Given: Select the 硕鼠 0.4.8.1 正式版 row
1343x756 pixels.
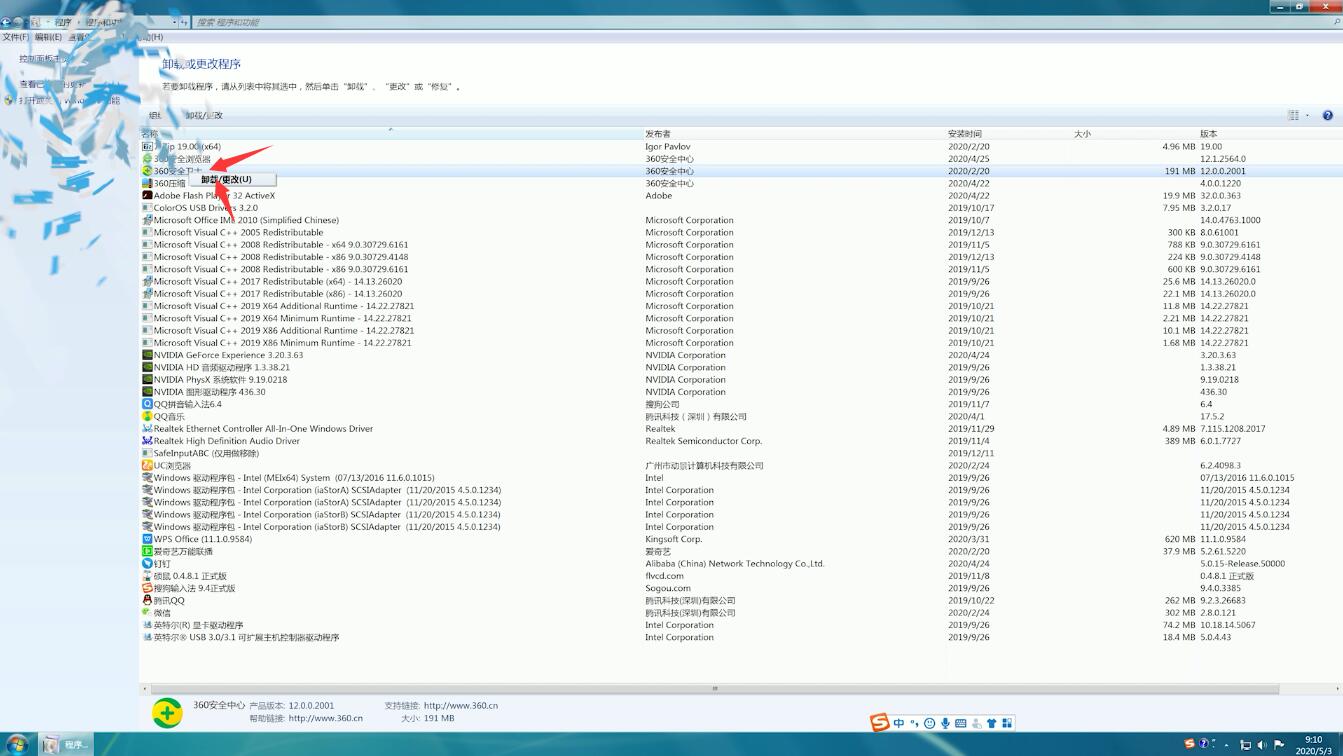Looking at the screenshot, I should 740,576.
